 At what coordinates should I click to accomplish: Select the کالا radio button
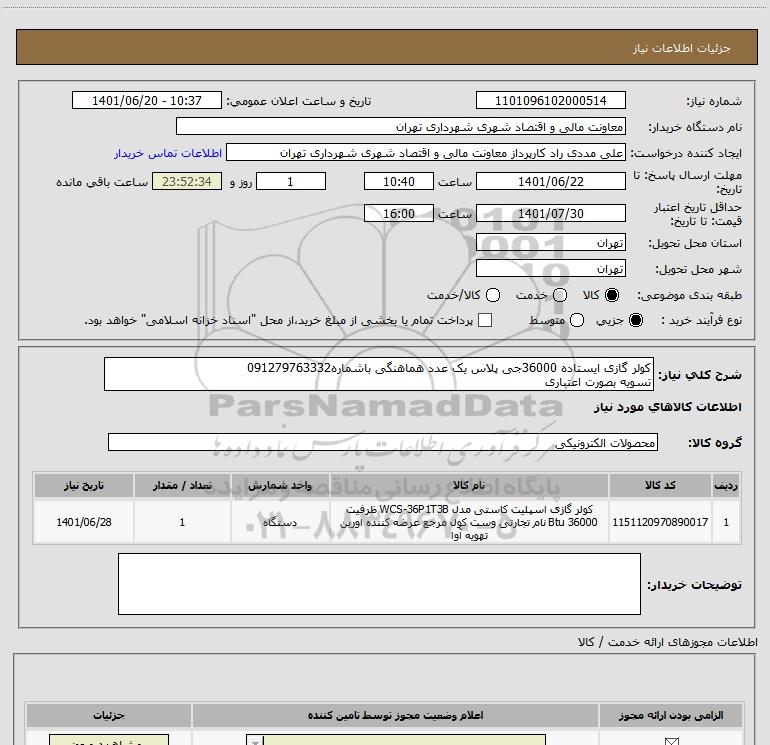(612, 295)
